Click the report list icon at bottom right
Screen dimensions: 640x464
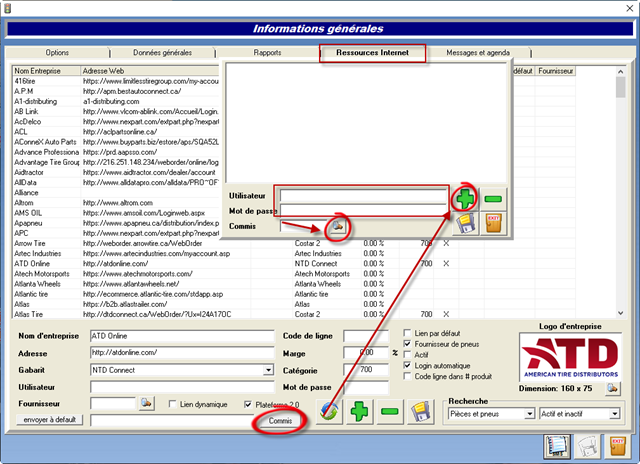click(x=557, y=446)
